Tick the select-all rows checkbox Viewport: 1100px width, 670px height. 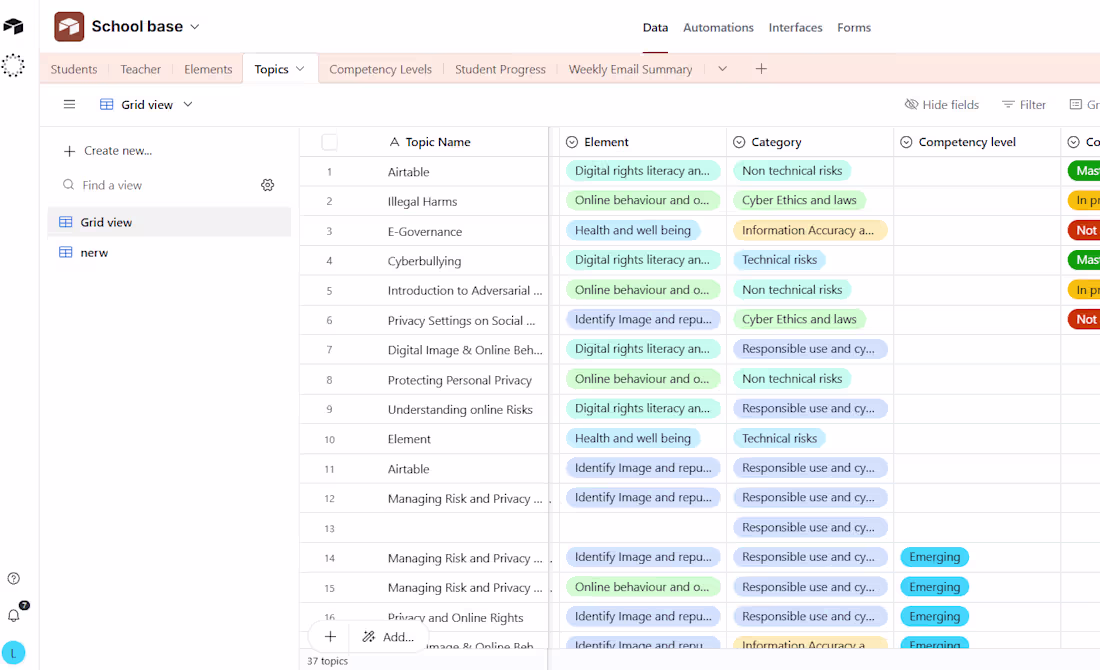tap(329, 142)
